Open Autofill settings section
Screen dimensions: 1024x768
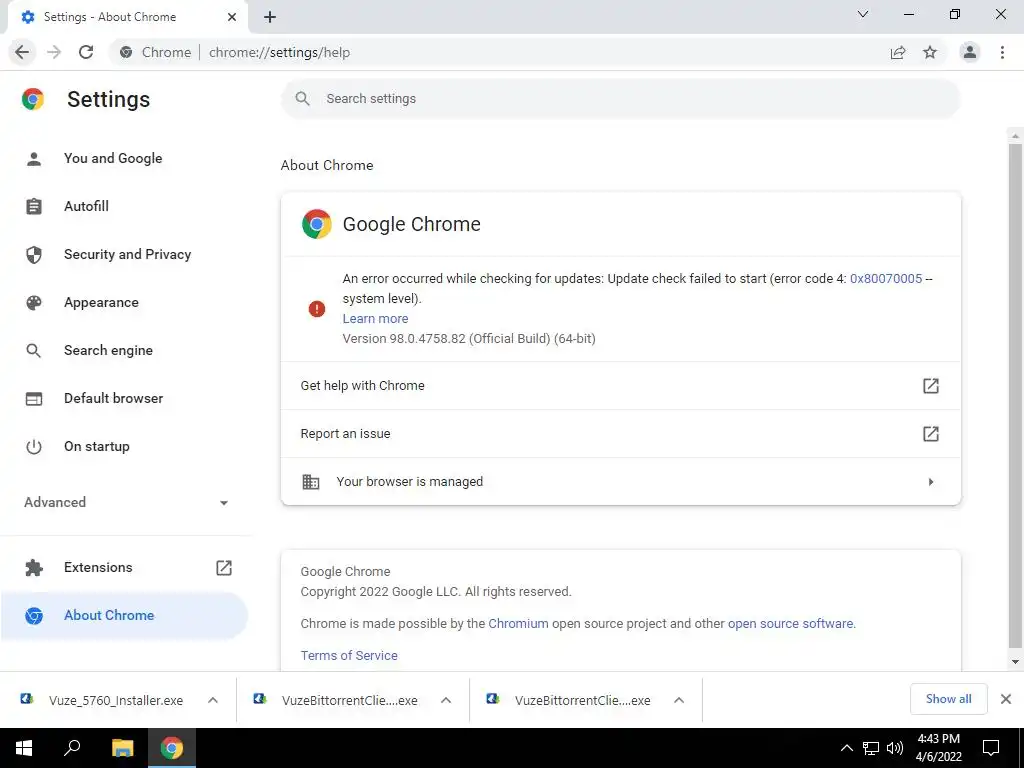pos(86,206)
